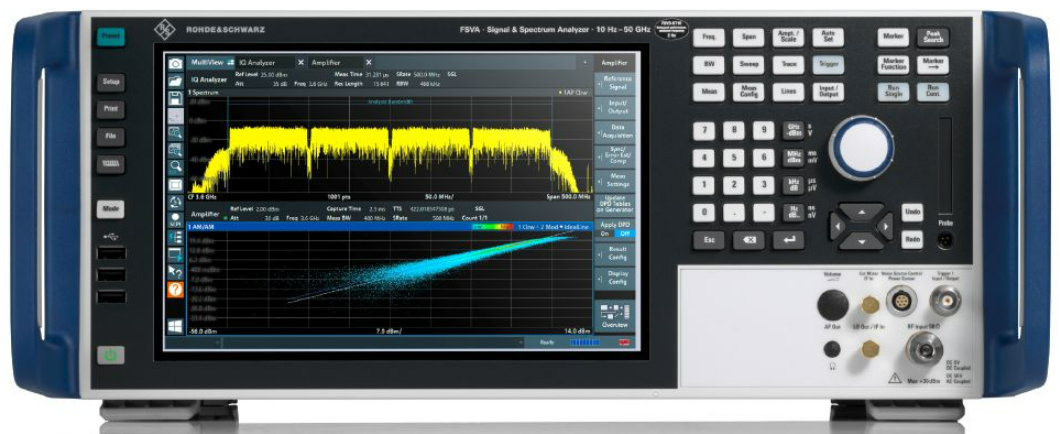Switch to the MultiView tab
This screenshot has height=434, width=1060.
tap(211, 62)
